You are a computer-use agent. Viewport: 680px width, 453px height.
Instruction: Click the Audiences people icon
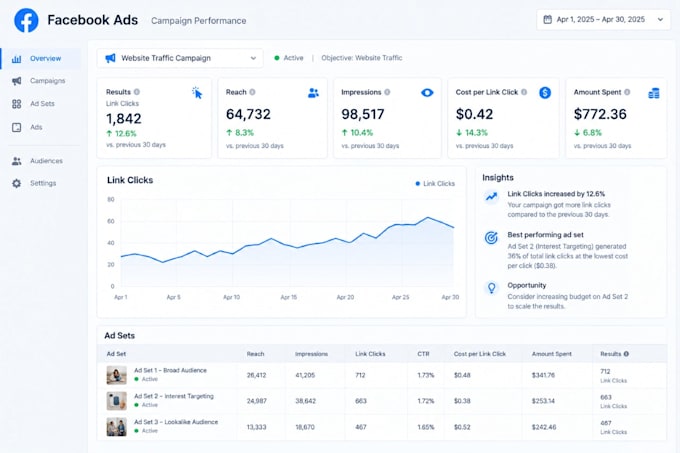click(16, 161)
